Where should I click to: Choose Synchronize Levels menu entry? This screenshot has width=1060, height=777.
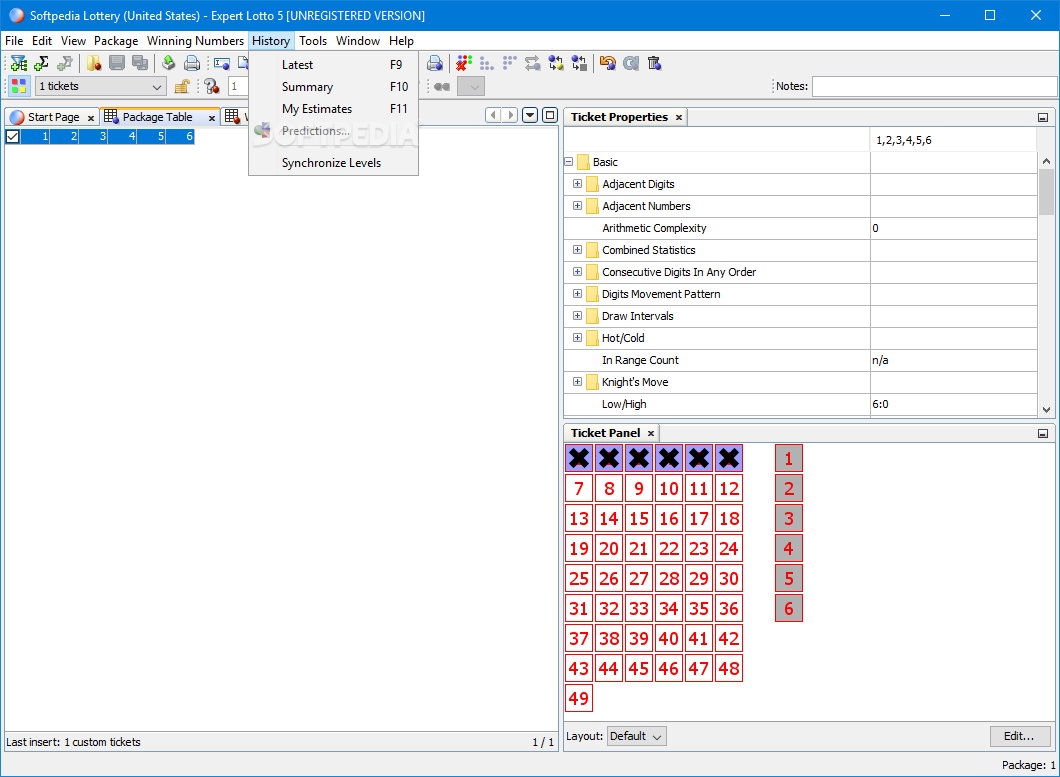333,163
